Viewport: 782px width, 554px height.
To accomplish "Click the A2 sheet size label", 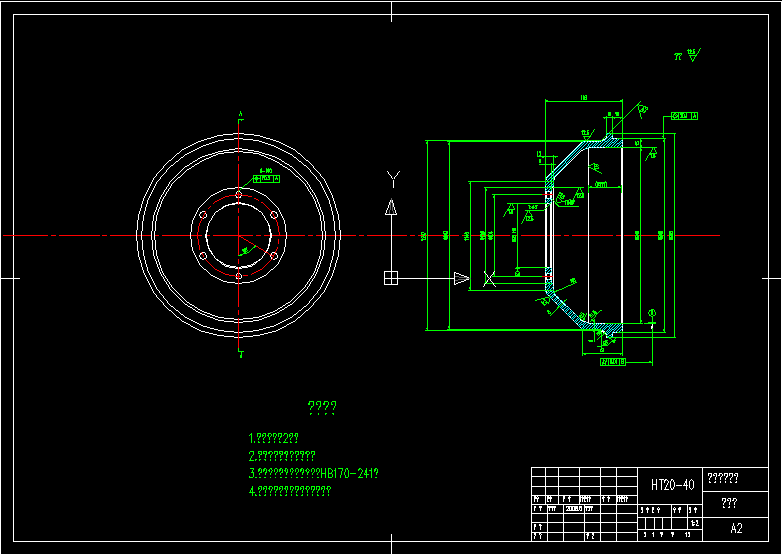I will (x=736, y=529).
